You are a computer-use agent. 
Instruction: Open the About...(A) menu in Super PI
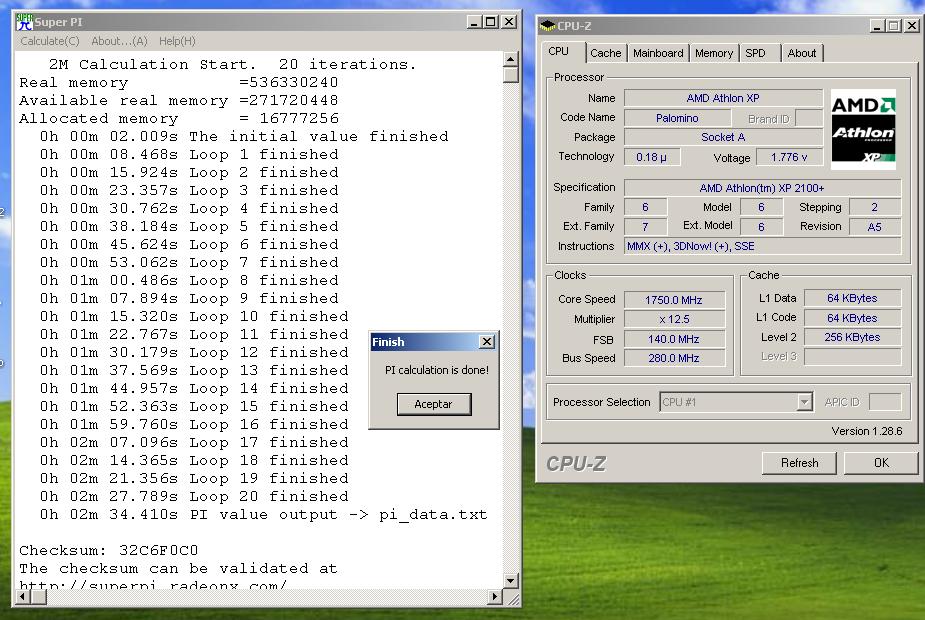pyautogui.click(x=119, y=41)
